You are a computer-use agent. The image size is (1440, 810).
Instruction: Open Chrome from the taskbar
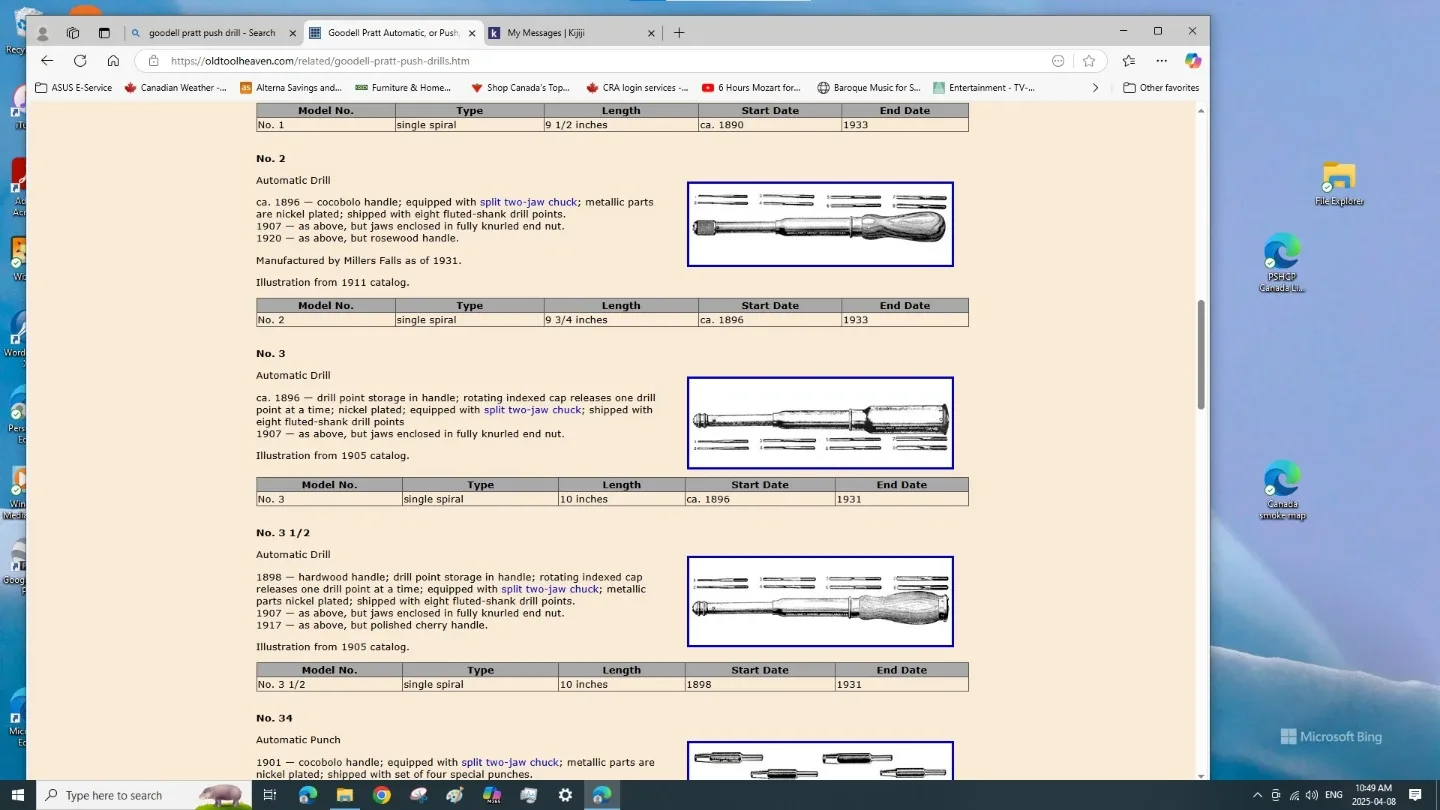(382, 795)
